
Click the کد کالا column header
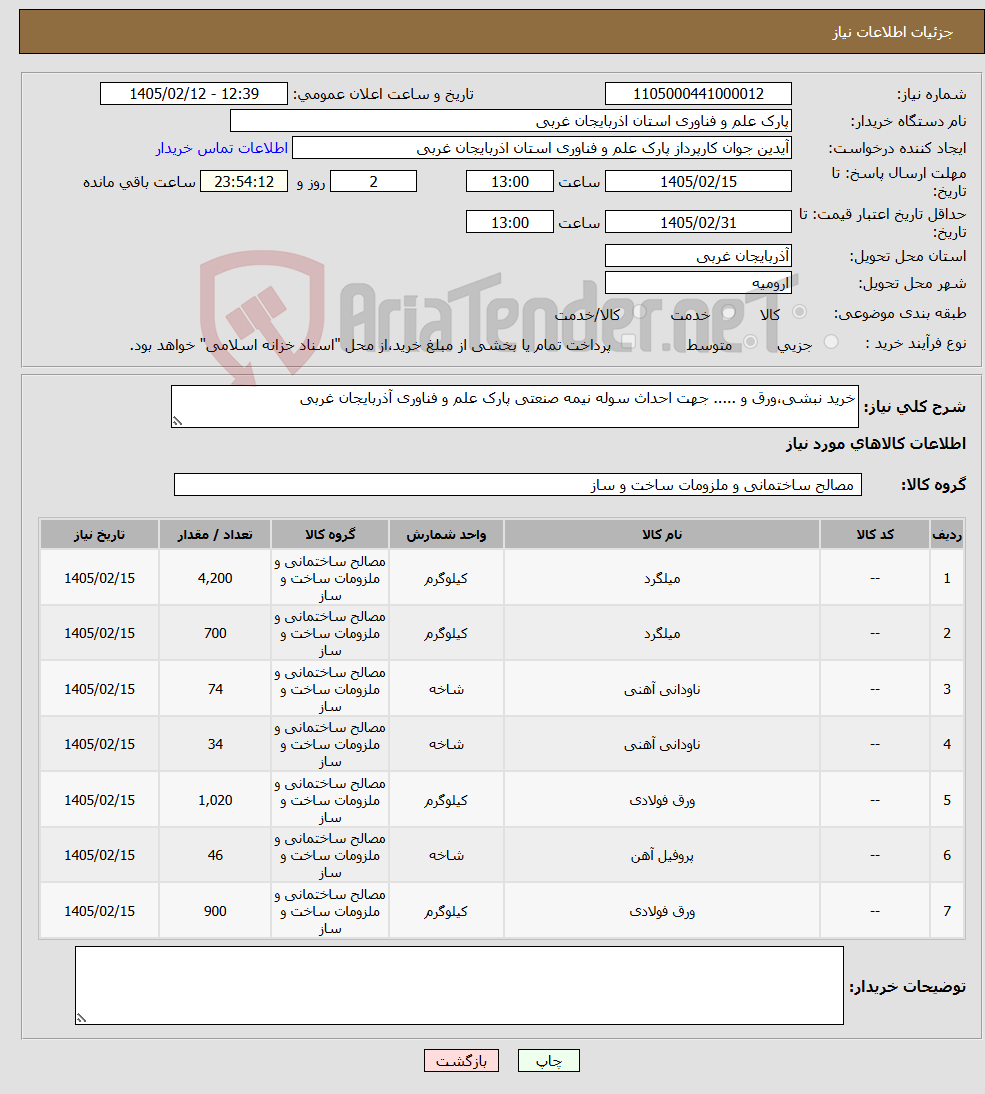point(875,534)
